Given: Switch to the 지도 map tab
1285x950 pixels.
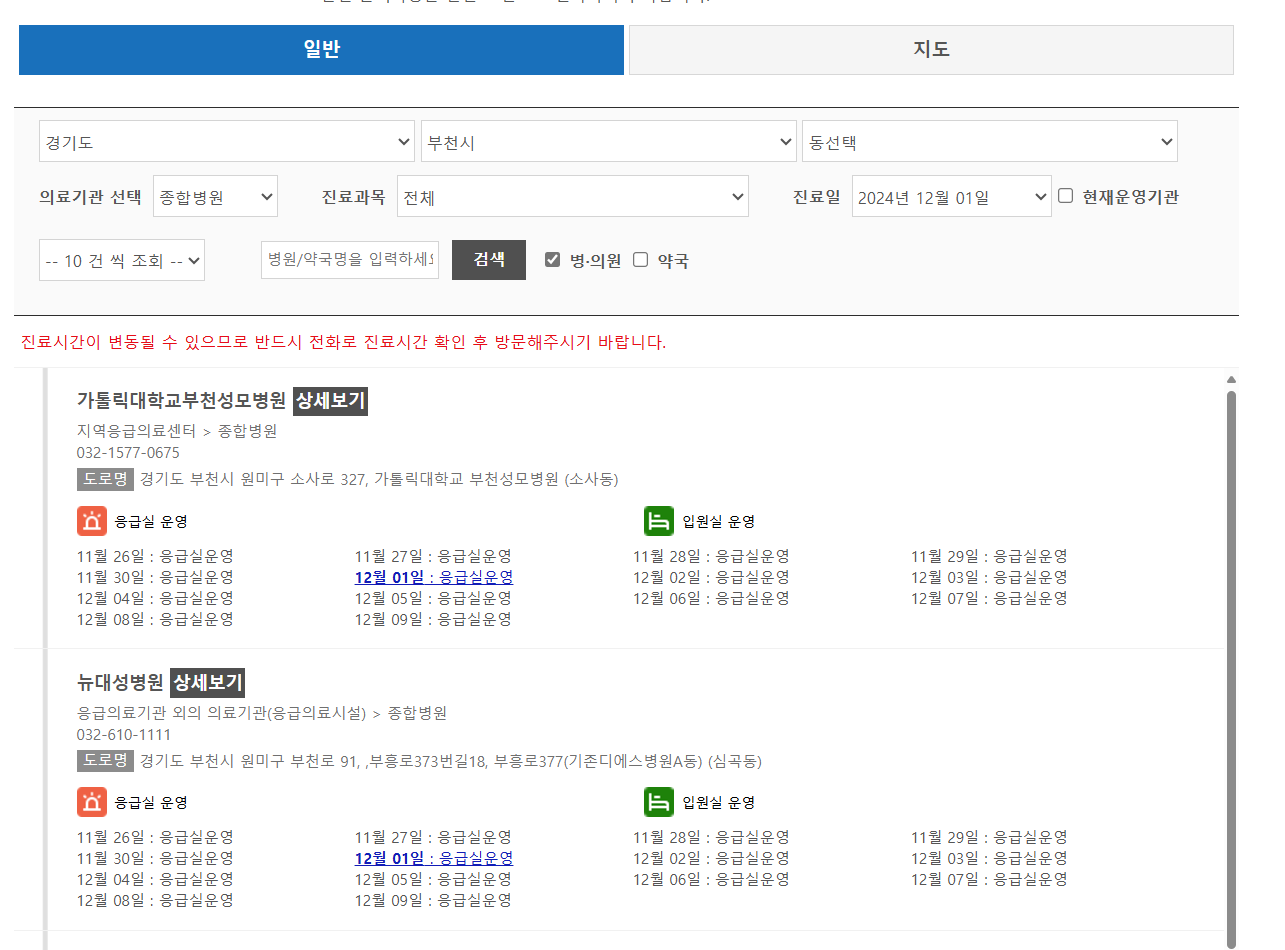Looking at the screenshot, I should [x=931, y=49].
